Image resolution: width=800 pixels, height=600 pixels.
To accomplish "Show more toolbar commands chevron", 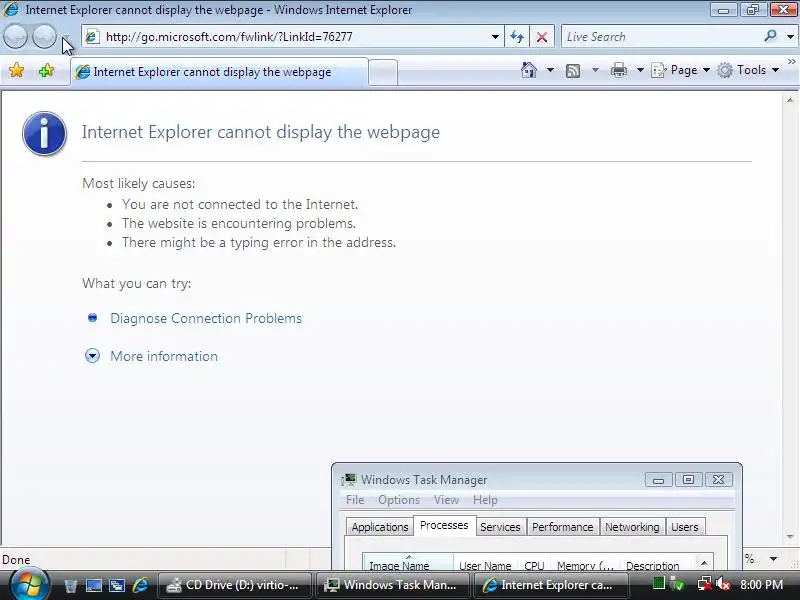I will click(x=792, y=62).
